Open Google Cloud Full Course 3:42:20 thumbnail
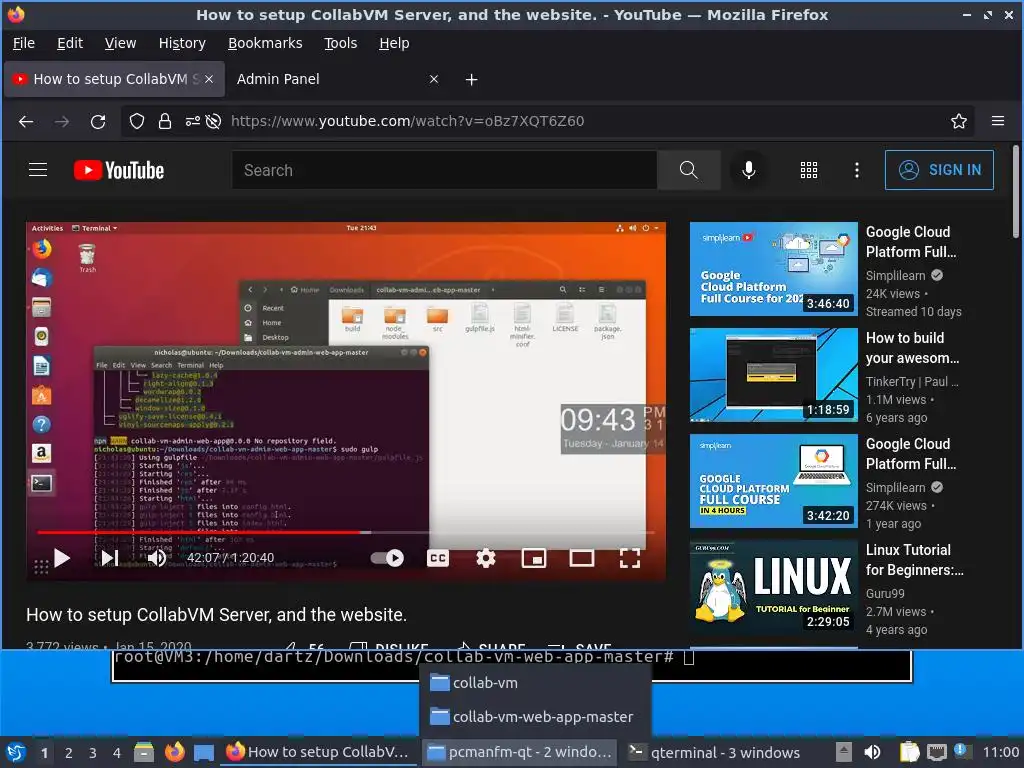The image size is (1024, 768). [773, 481]
